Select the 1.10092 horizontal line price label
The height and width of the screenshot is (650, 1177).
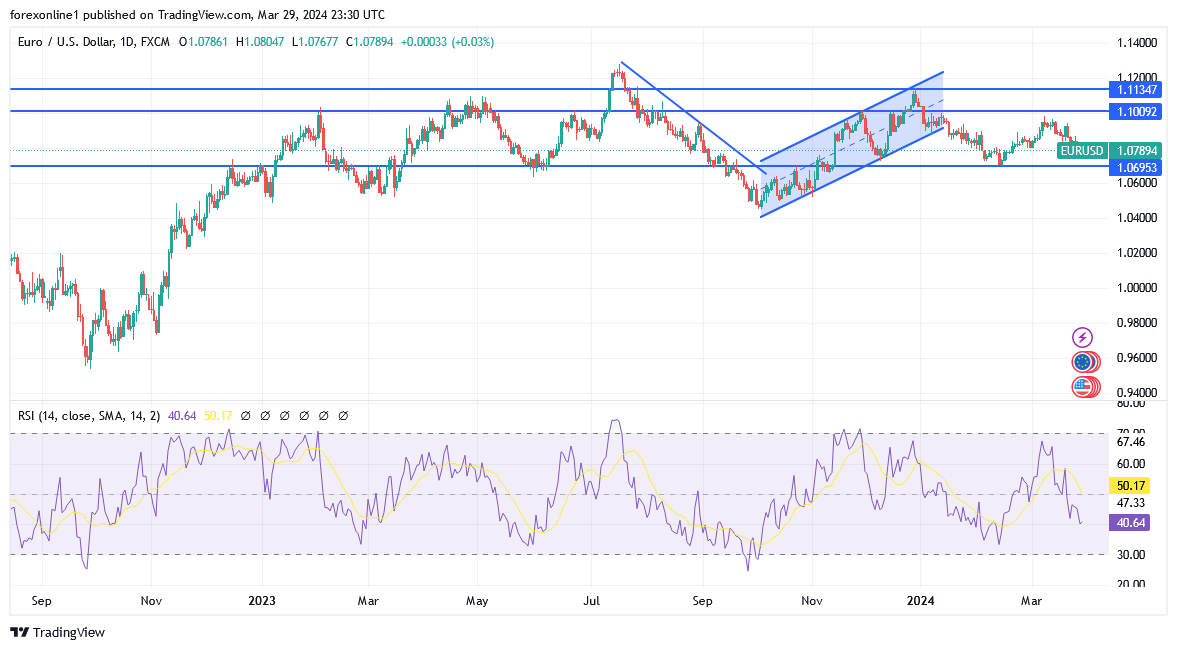coord(1135,112)
